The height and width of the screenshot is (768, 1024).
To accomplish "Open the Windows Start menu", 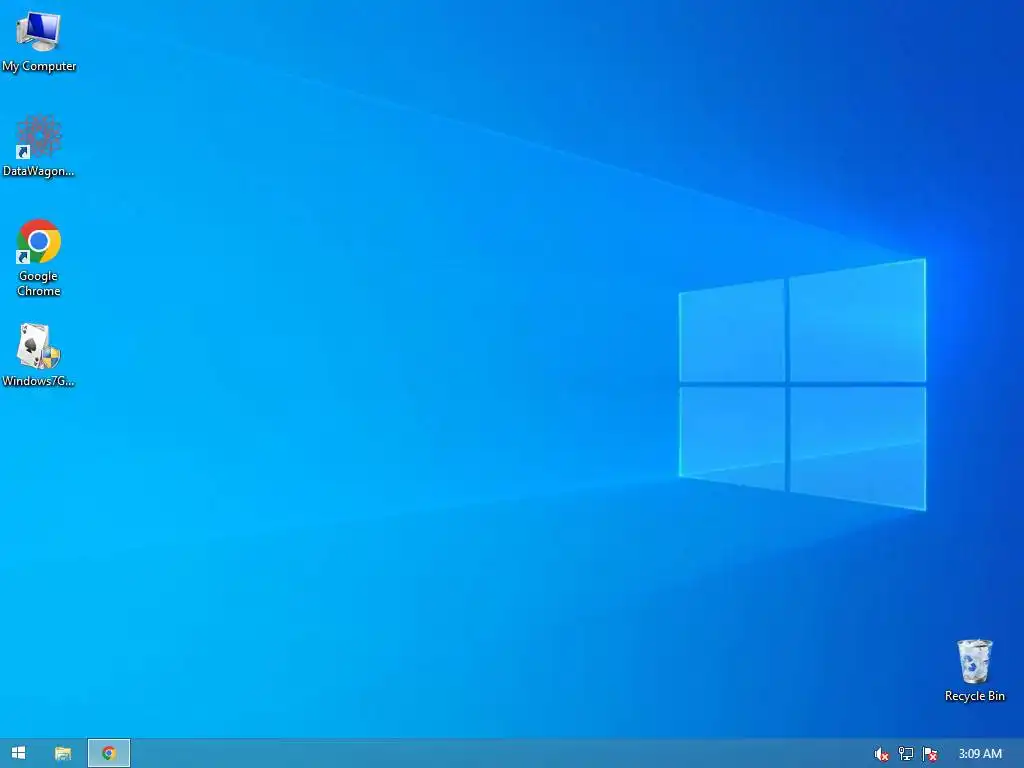I will [x=18, y=753].
